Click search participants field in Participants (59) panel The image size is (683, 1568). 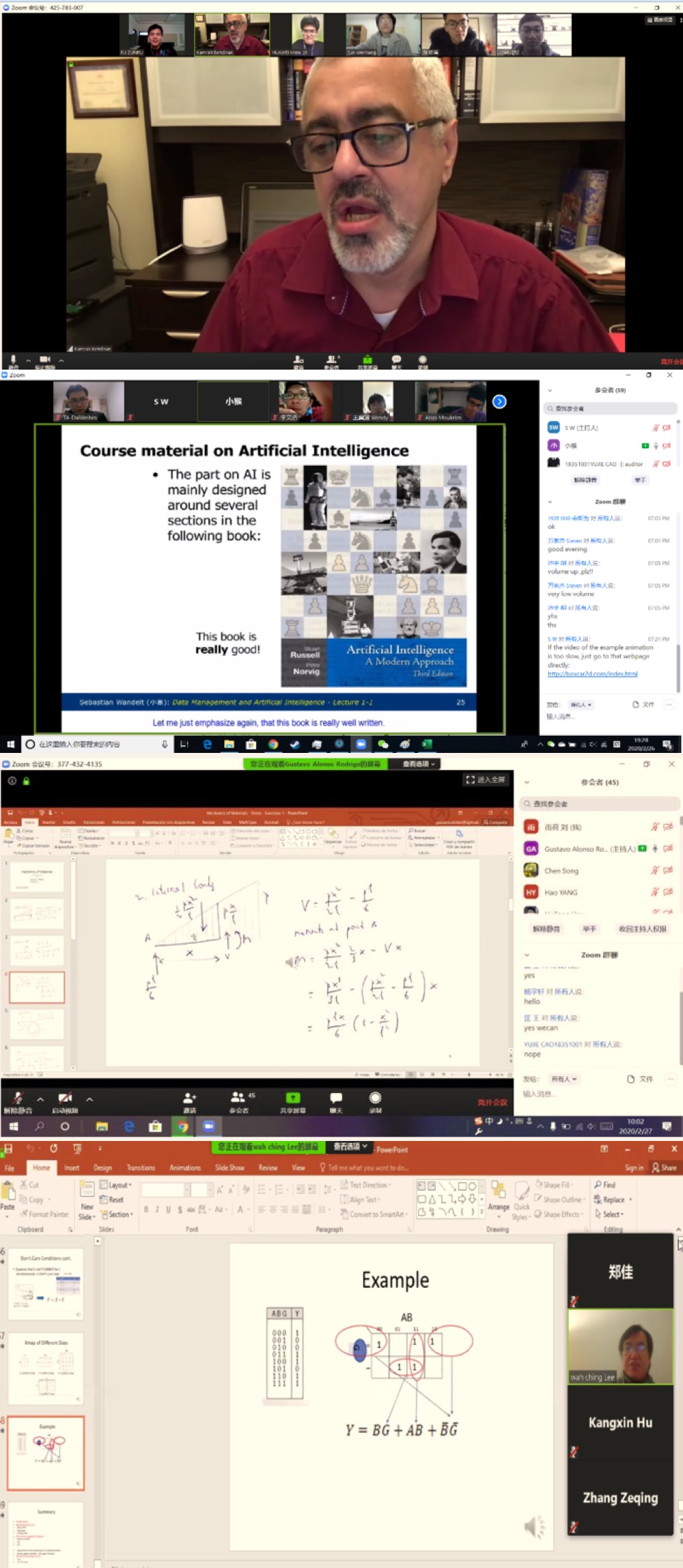tap(611, 408)
